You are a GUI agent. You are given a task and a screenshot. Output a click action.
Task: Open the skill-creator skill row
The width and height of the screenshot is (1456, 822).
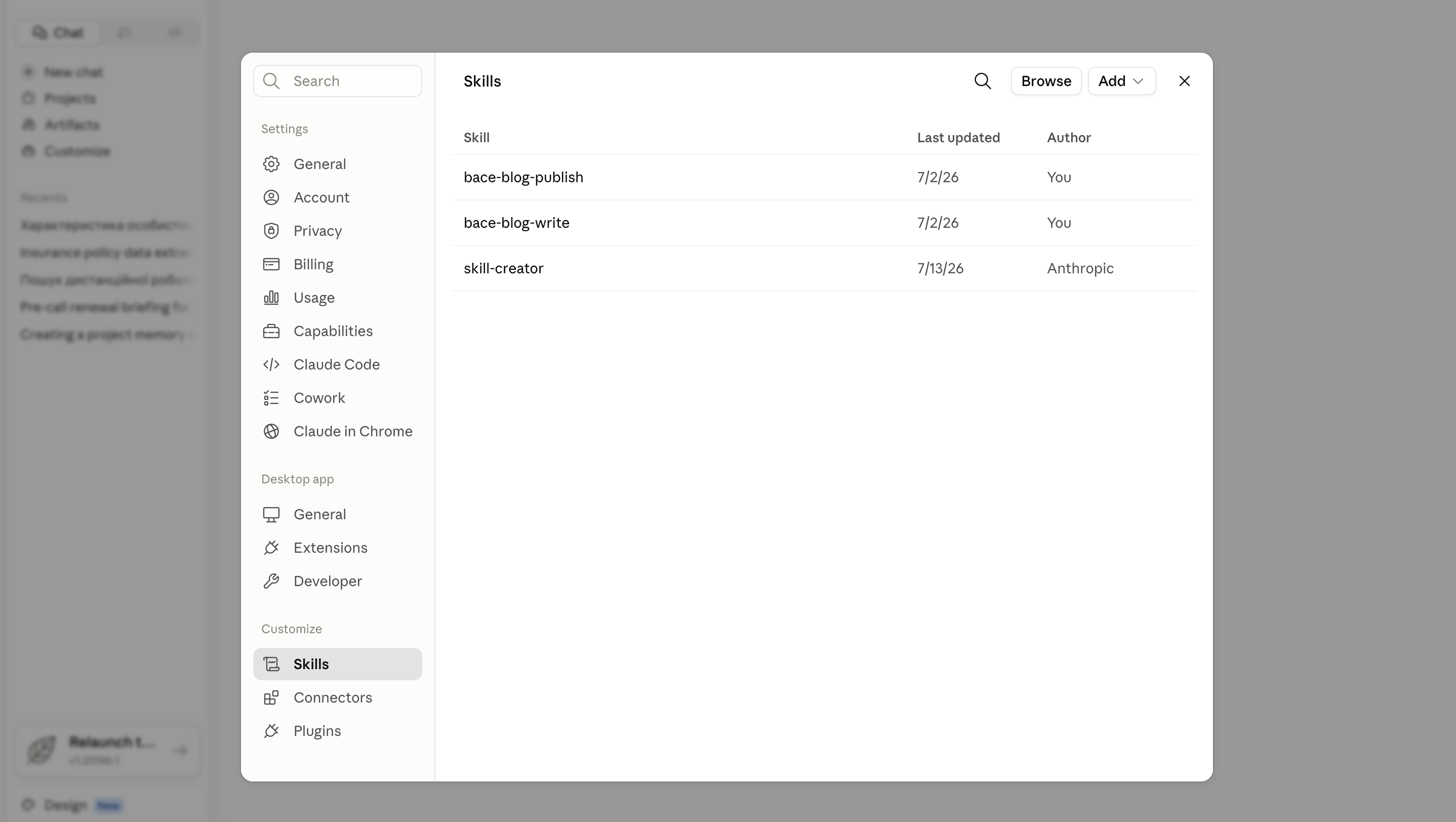click(x=824, y=268)
